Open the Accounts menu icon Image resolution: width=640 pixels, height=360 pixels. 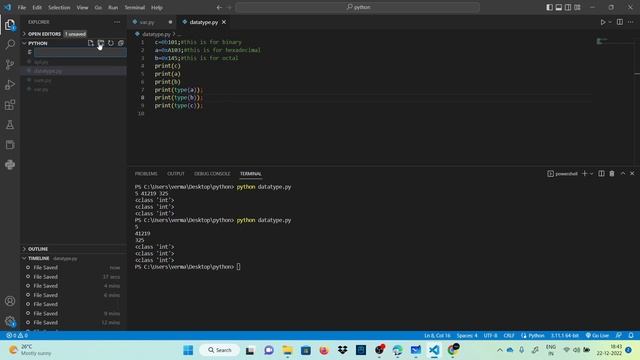10,301
